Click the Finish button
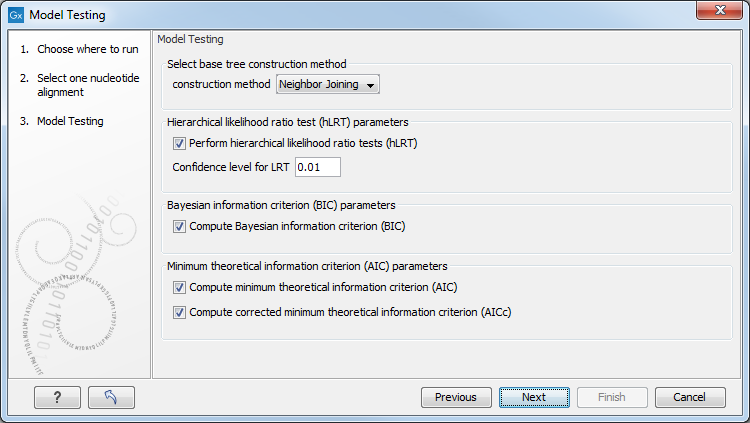750x423 pixels. (612, 397)
